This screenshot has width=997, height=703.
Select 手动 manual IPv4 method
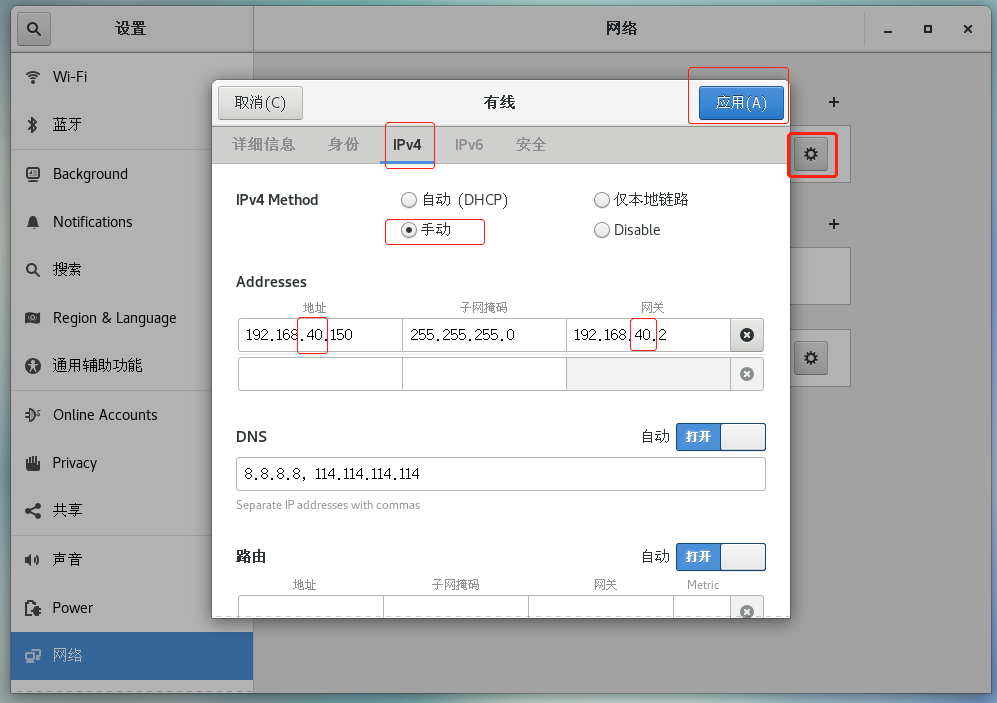pyautogui.click(x=427, y=230)
